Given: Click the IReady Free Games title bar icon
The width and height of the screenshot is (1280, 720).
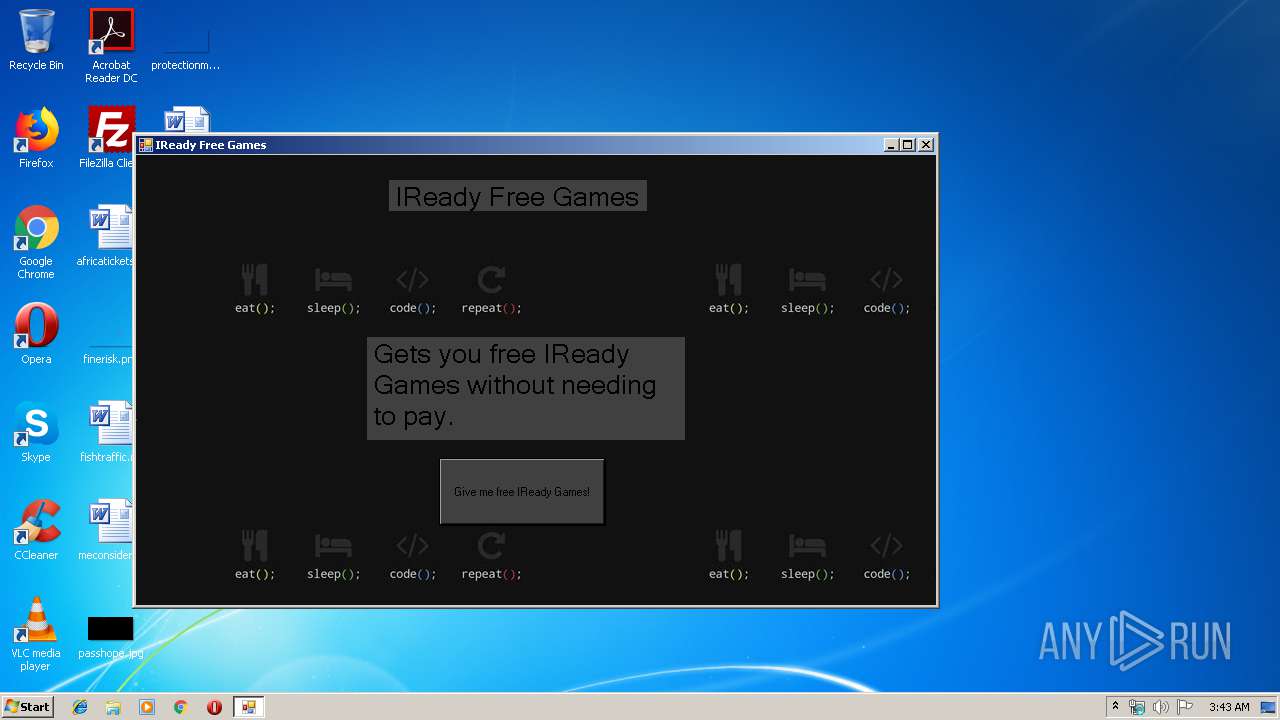Looking at the screenshot, I should coord(146,145).
